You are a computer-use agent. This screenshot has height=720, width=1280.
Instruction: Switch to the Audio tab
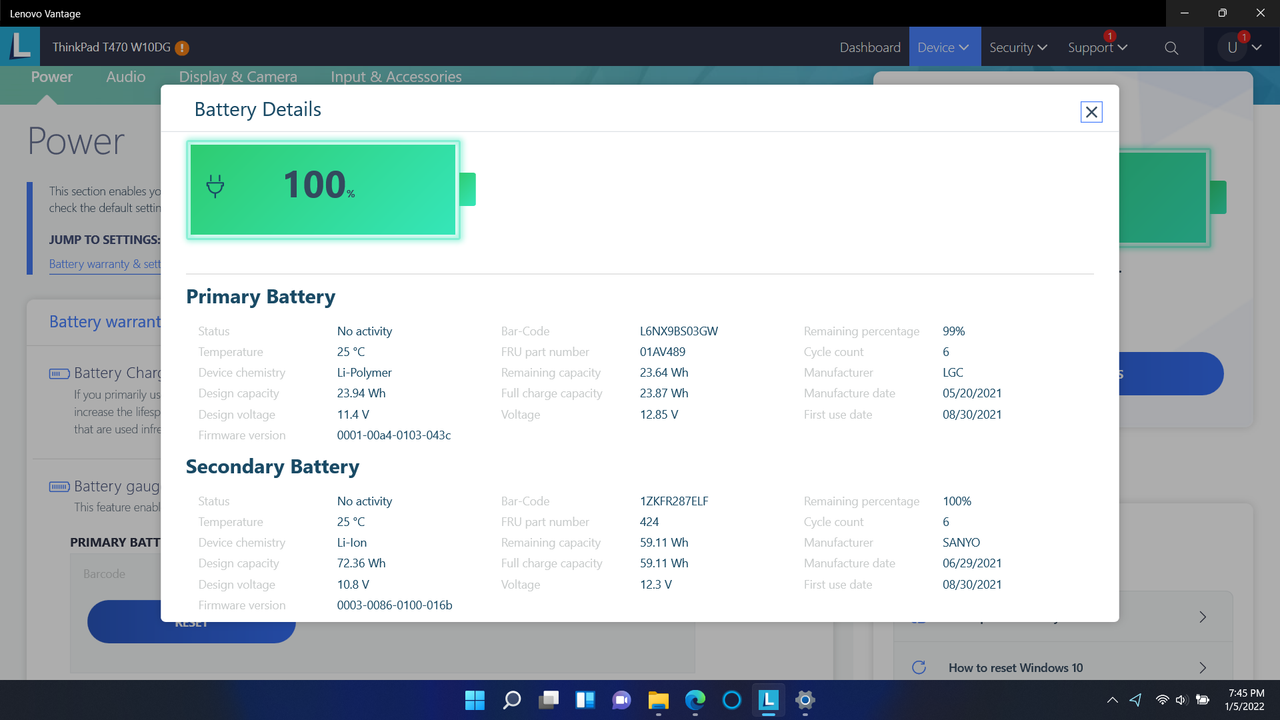point(126,76)
